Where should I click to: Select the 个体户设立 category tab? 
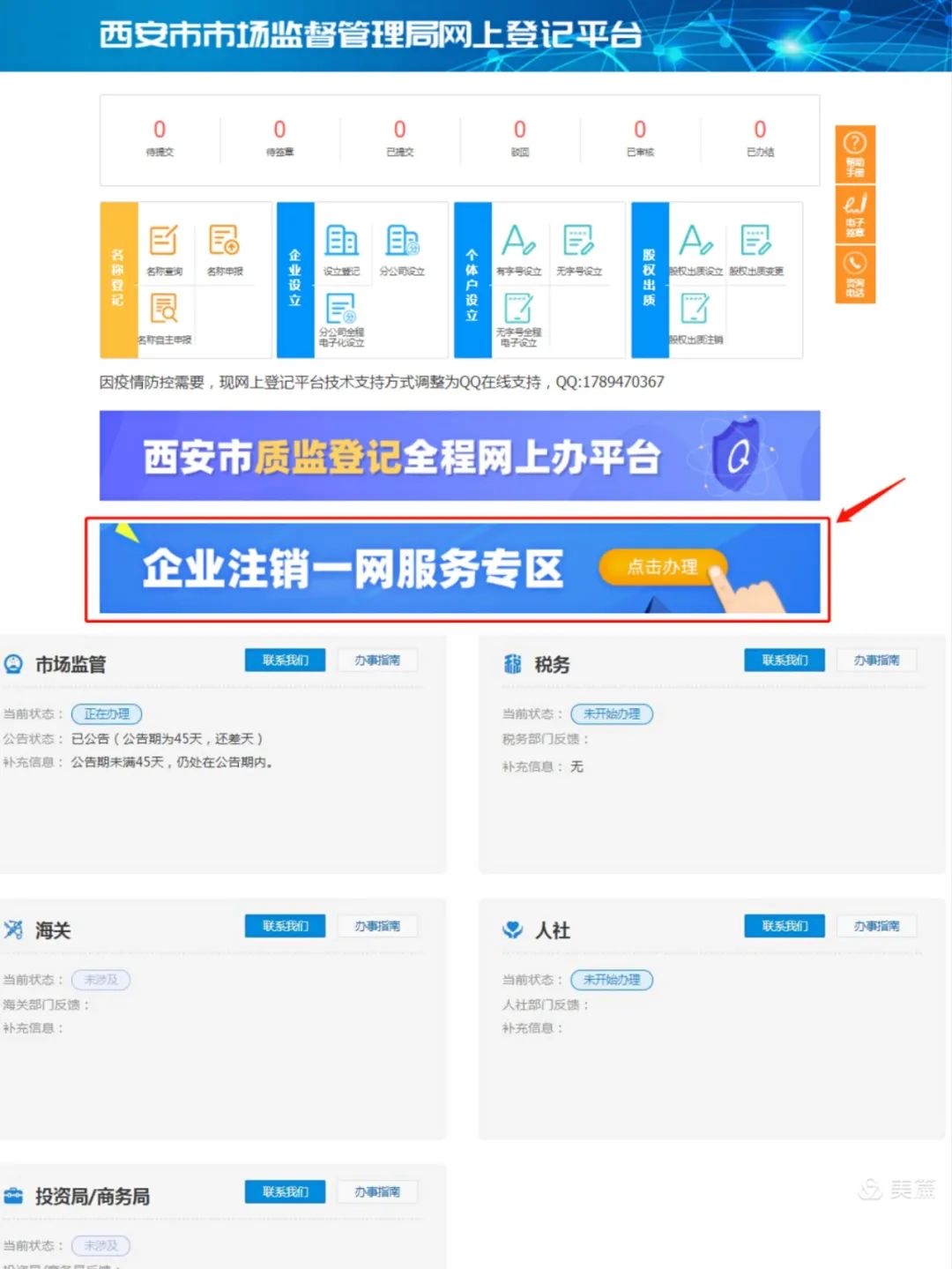[x=472, y=279]
